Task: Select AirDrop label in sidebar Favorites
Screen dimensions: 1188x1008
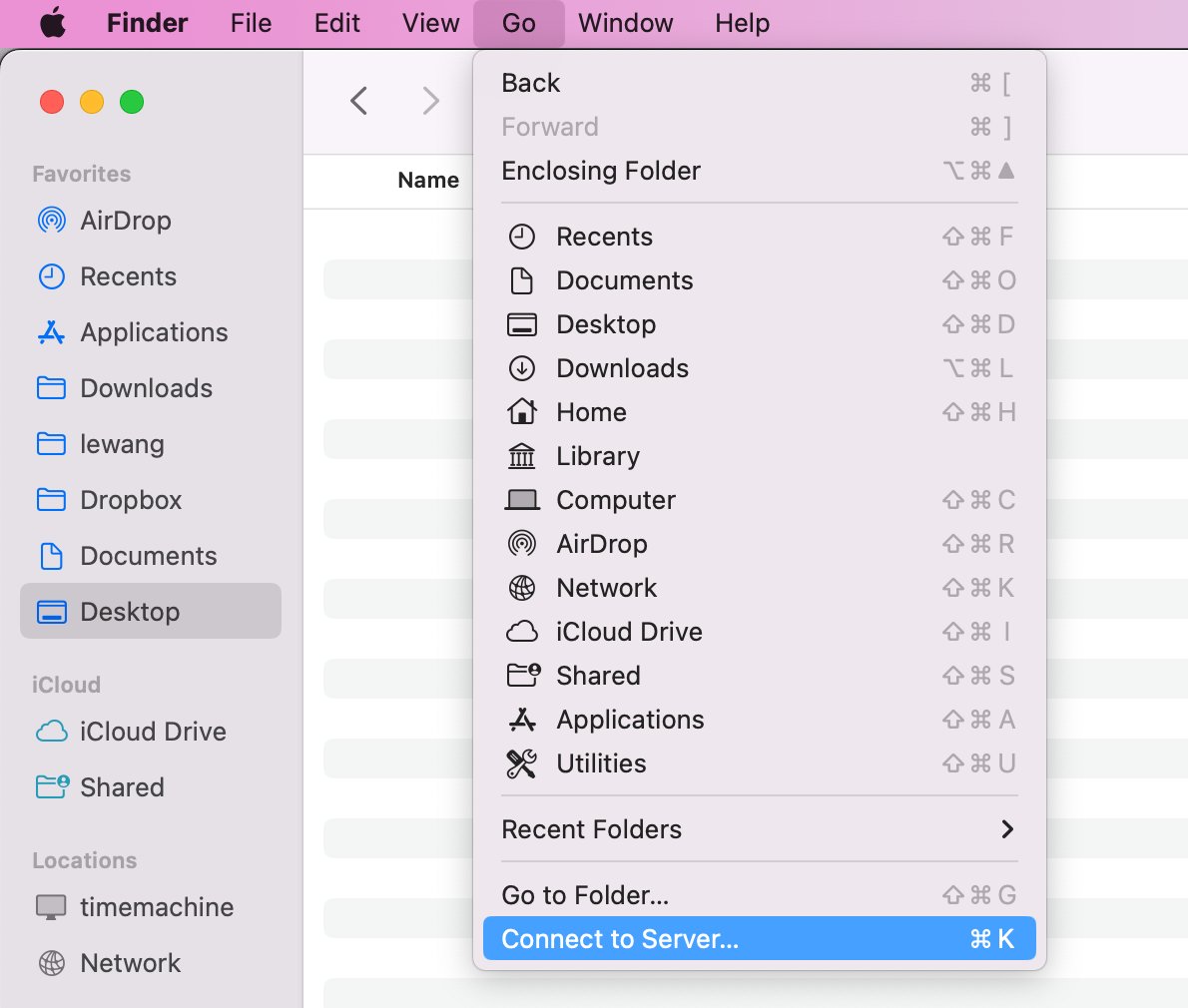Action: click(126, 221)
